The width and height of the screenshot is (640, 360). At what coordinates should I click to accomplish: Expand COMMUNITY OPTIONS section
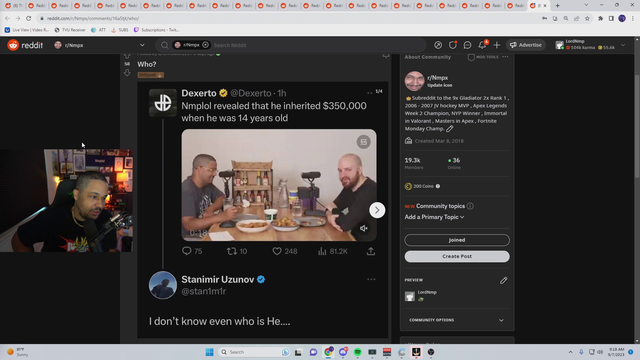pyautogui.click(x=457, y=320)
